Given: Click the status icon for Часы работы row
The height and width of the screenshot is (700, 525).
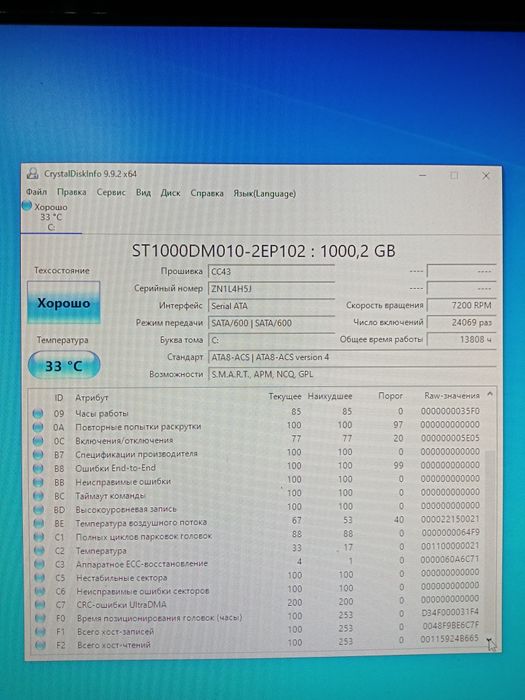Looking at the screenshot, I should pos(38,413).
